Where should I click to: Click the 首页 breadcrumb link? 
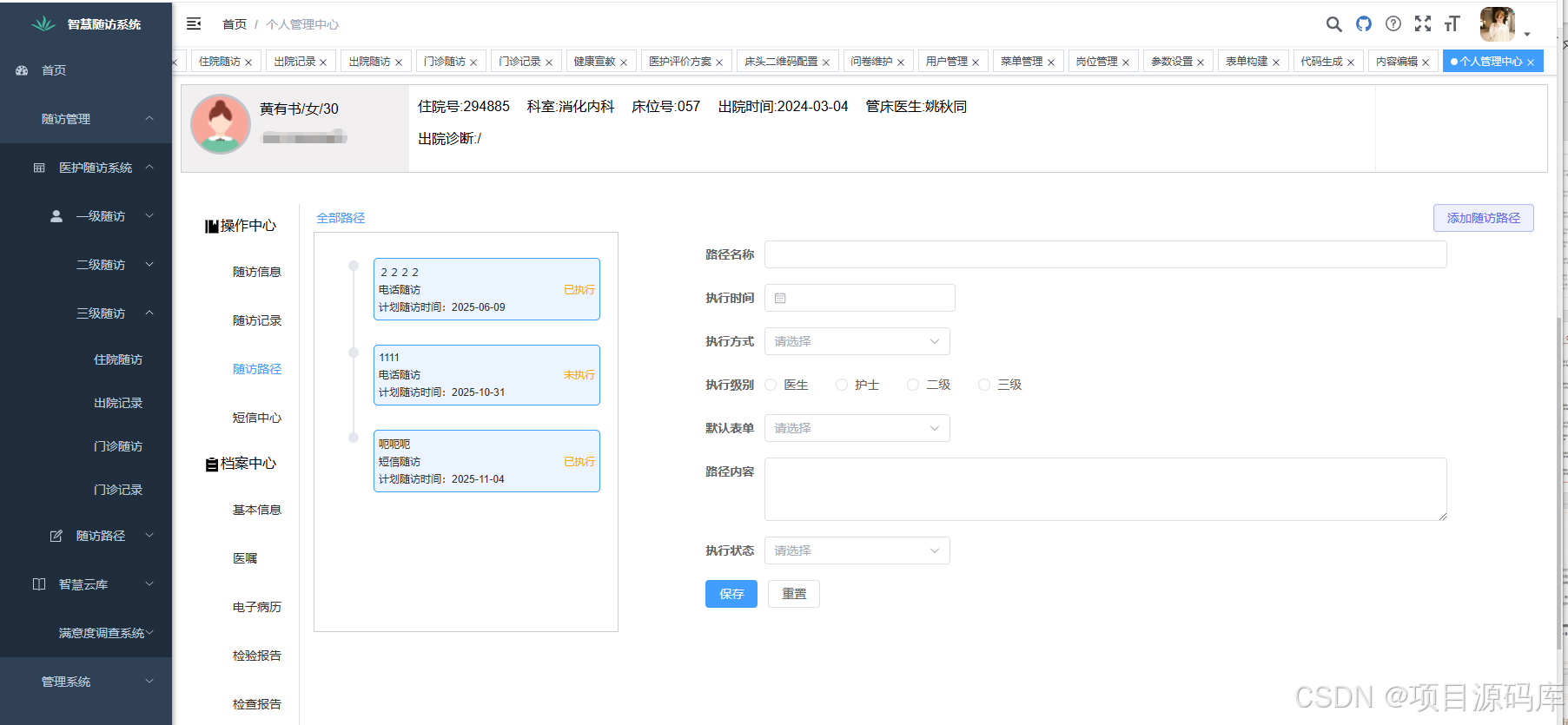pos(235,24)
